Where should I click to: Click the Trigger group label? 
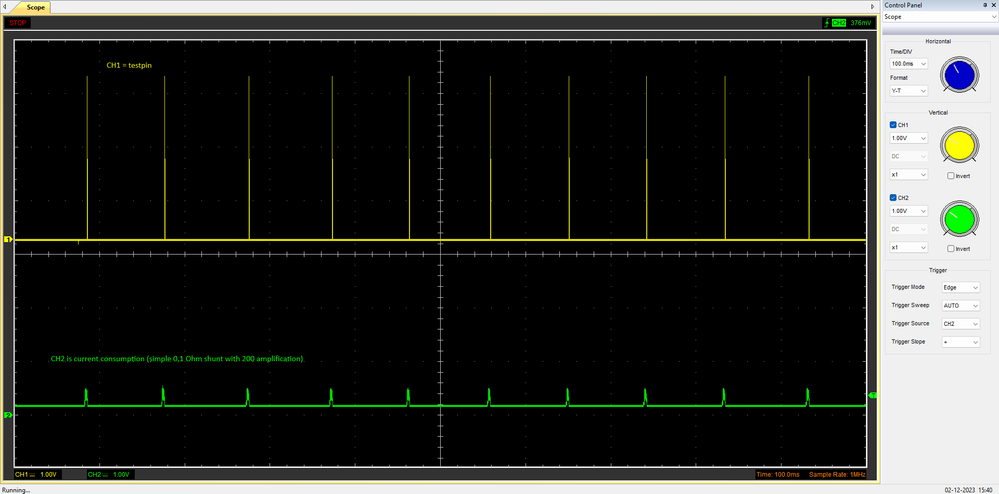pyautogui.click(x=938, y=270)
